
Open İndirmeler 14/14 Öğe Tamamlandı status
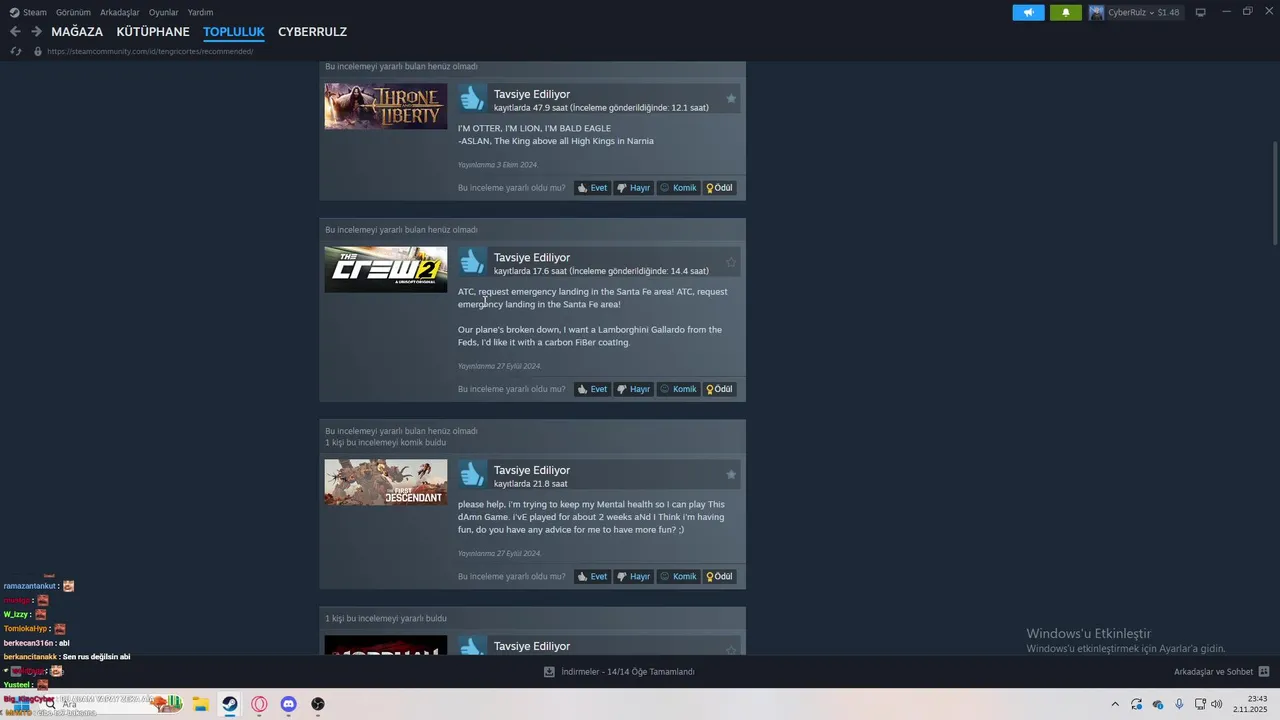[628, 672]
